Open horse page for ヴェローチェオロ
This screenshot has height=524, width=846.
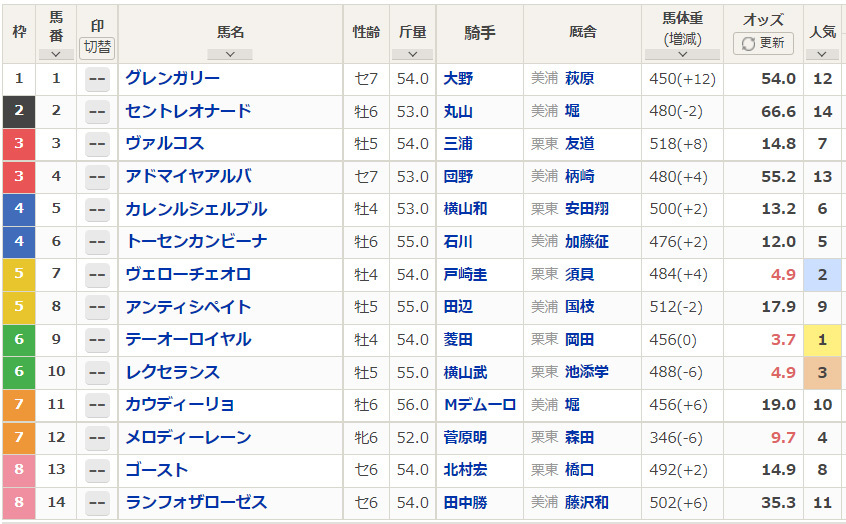[x=188, y=274]
